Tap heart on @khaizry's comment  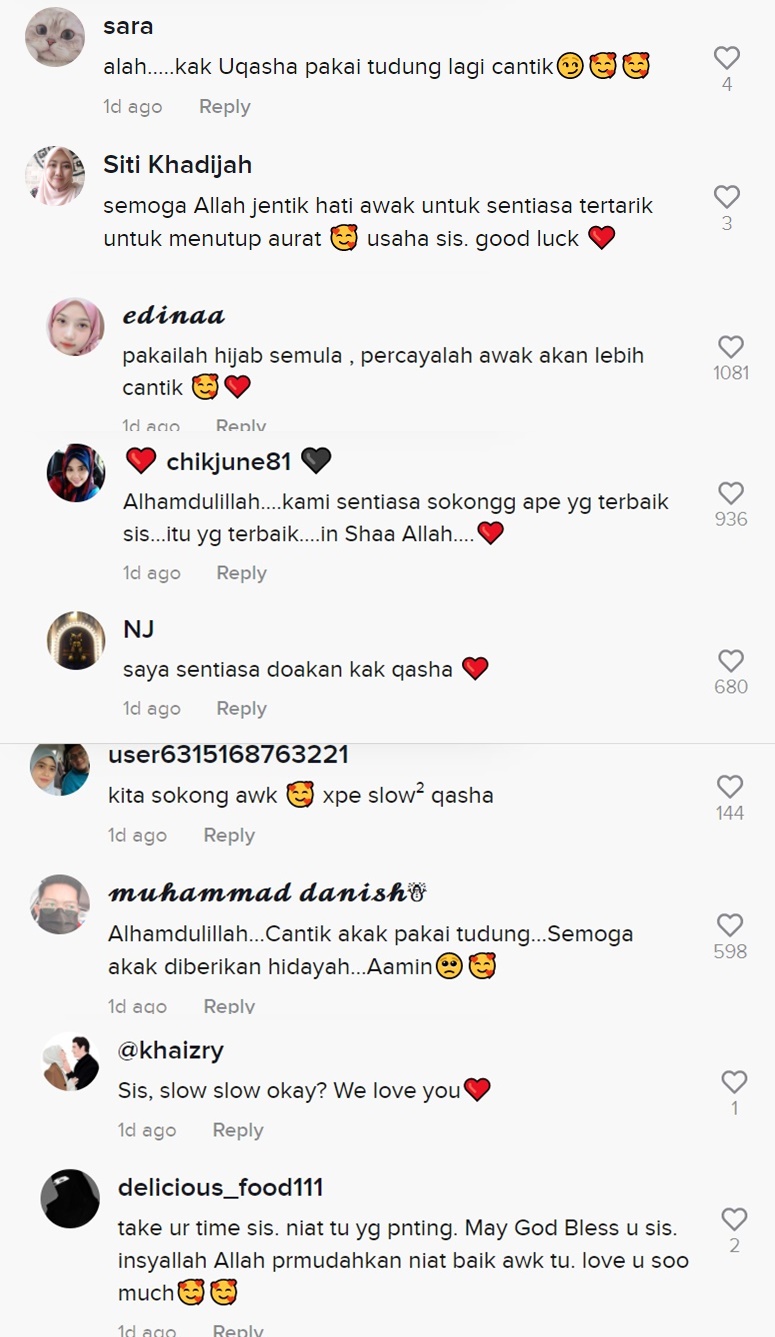(x=734, y=1081)
